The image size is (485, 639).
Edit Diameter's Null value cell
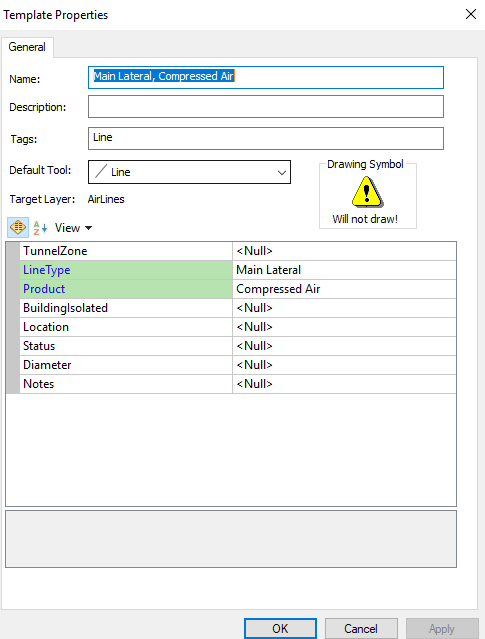pos(344,365)
